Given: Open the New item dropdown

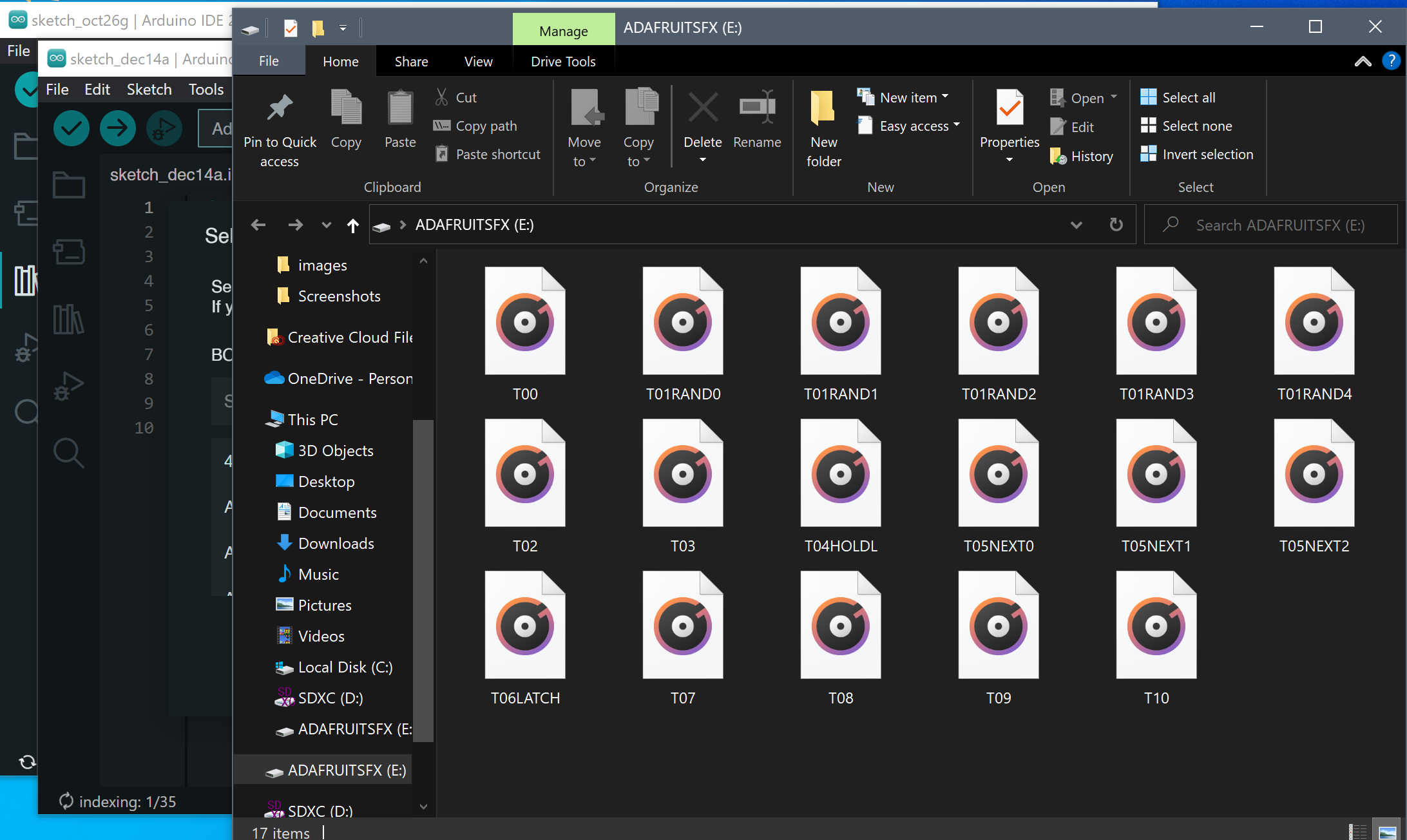Looking at the screenshot, I should [905, 97].
